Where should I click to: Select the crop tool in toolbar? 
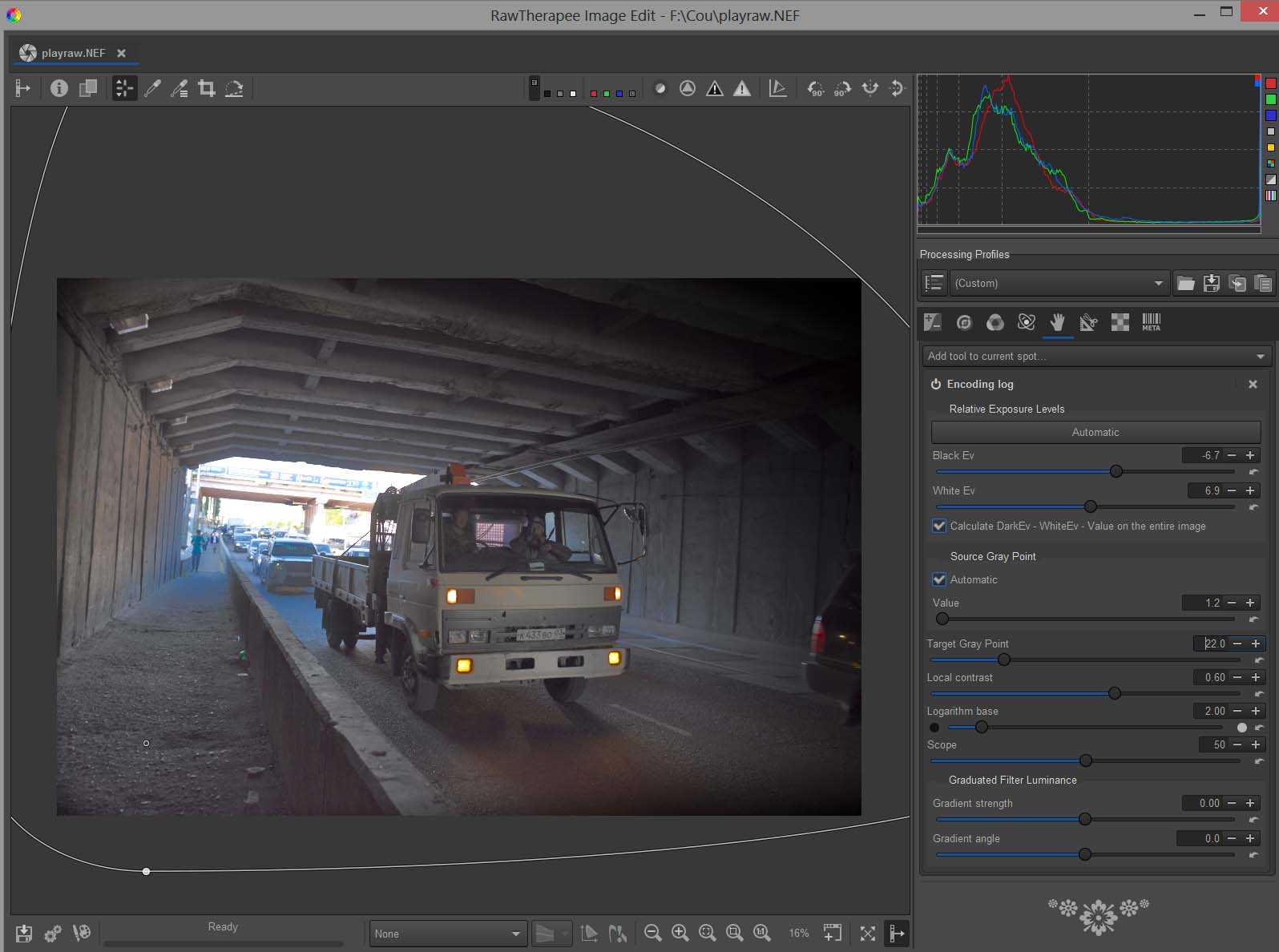tap(207, 88)
